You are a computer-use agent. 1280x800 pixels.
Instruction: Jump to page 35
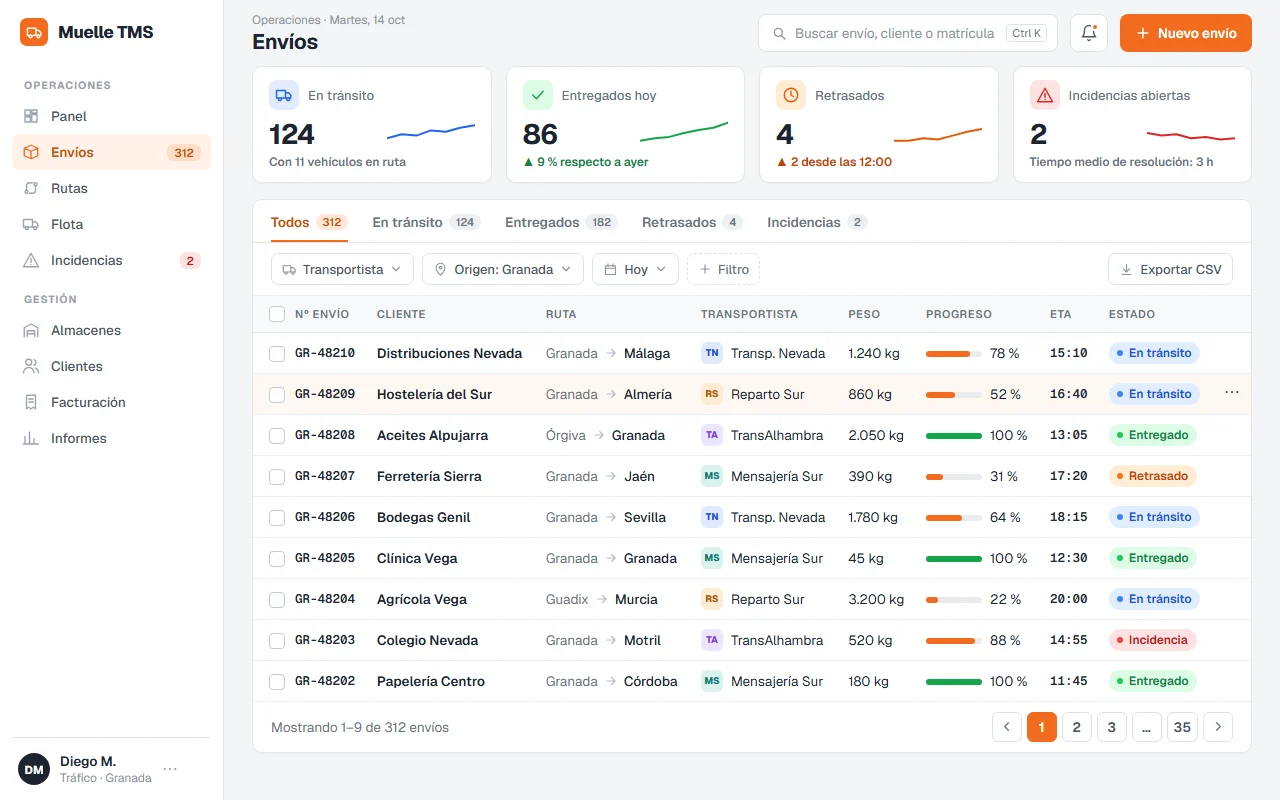pyautogui.click(x=1182, y=727)
